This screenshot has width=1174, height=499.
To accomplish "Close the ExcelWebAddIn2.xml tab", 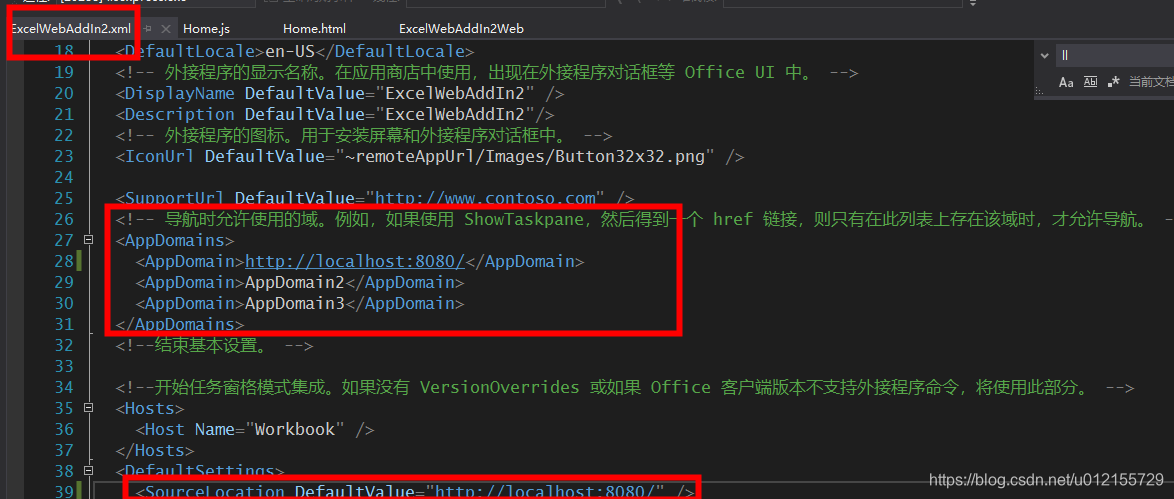I will [x=166, y=28].
